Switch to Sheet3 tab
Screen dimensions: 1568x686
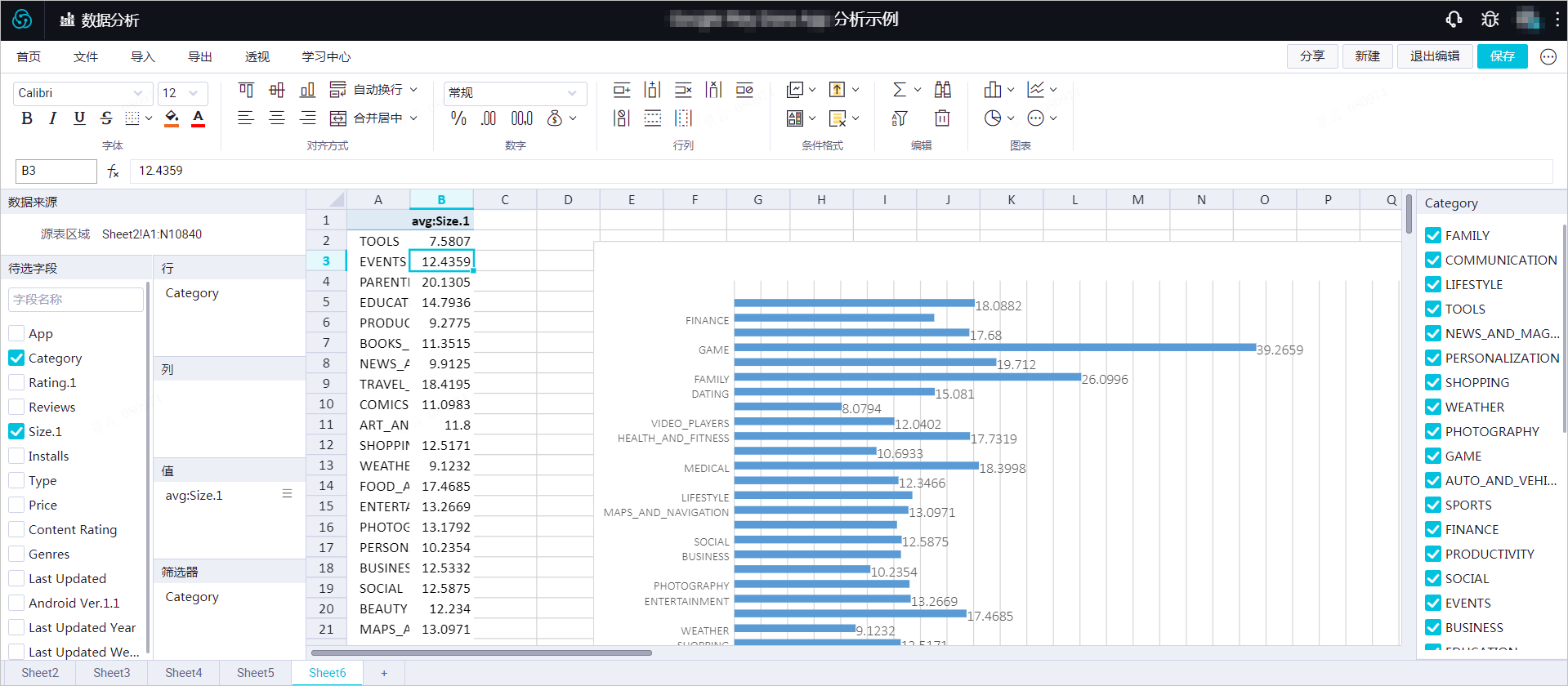tap(111, 673)
